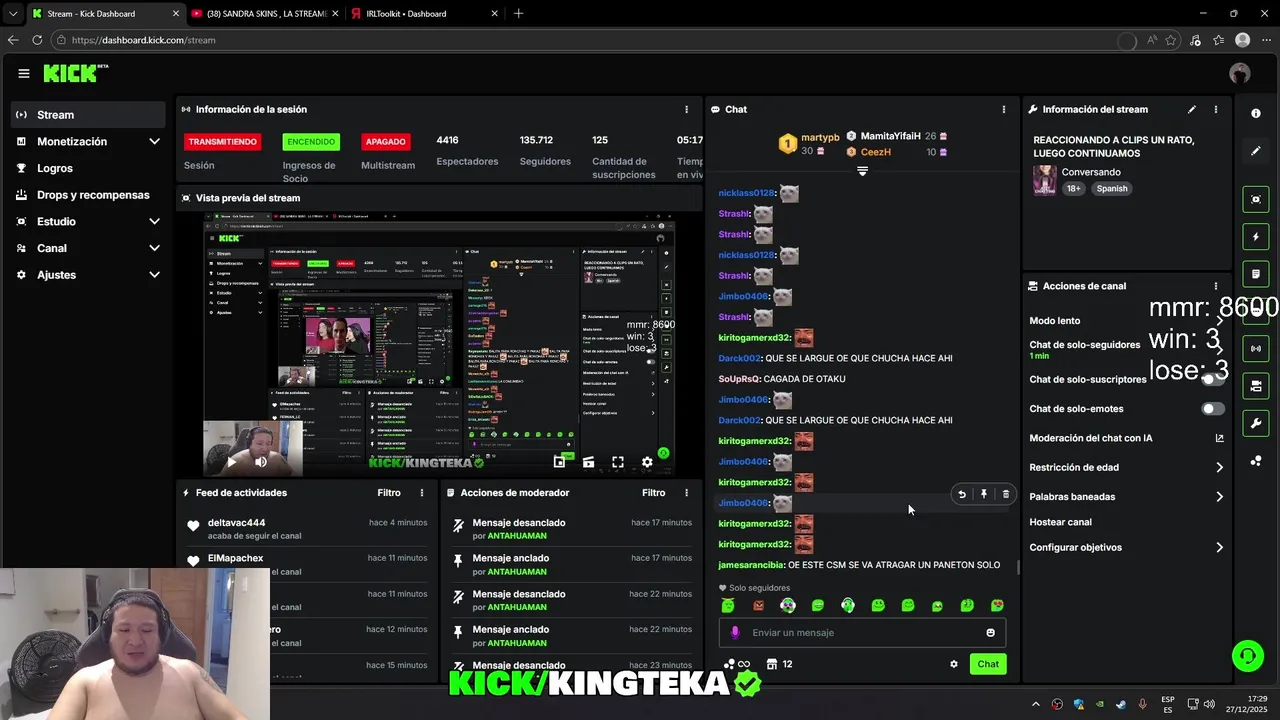Open the pencil icon in the right rail
1280x720 pixels.
coord(1256,151)
